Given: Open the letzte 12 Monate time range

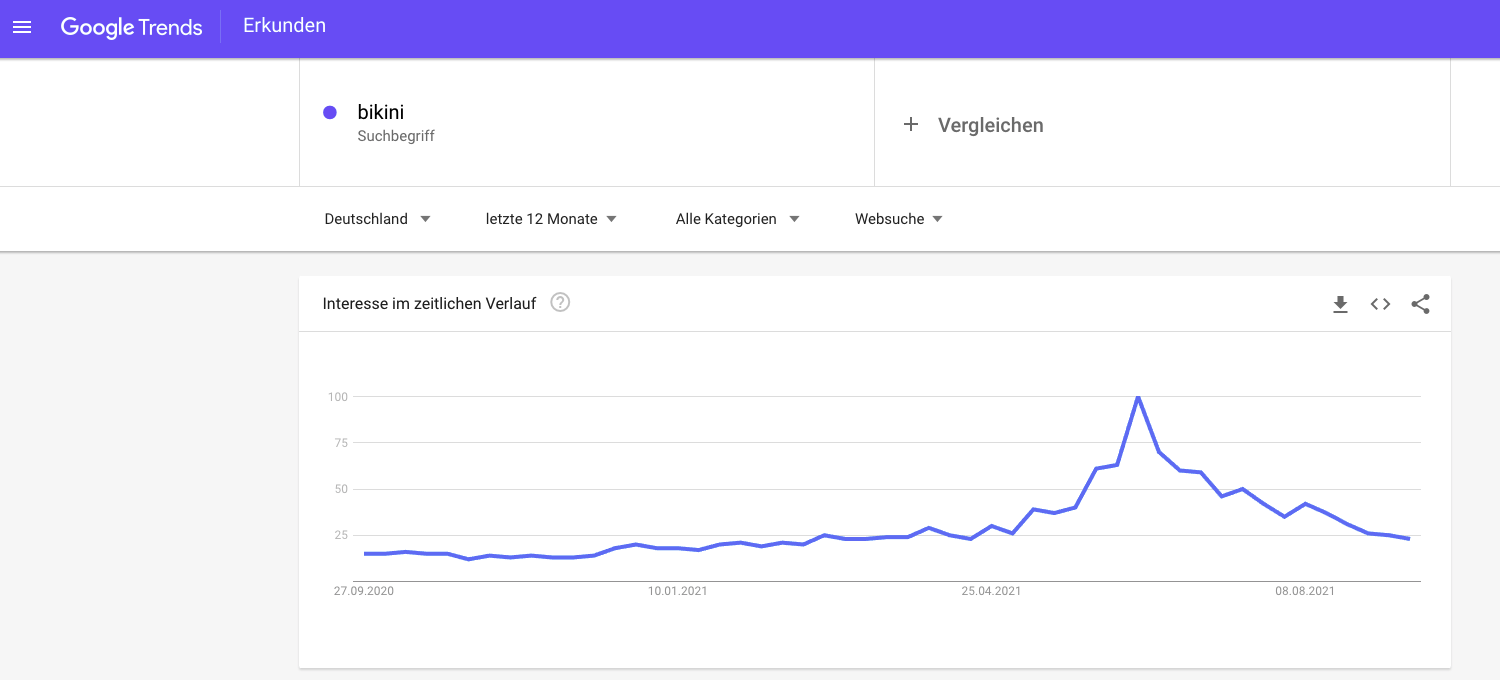Looking at the screenshot, I should tap(551, 219).
